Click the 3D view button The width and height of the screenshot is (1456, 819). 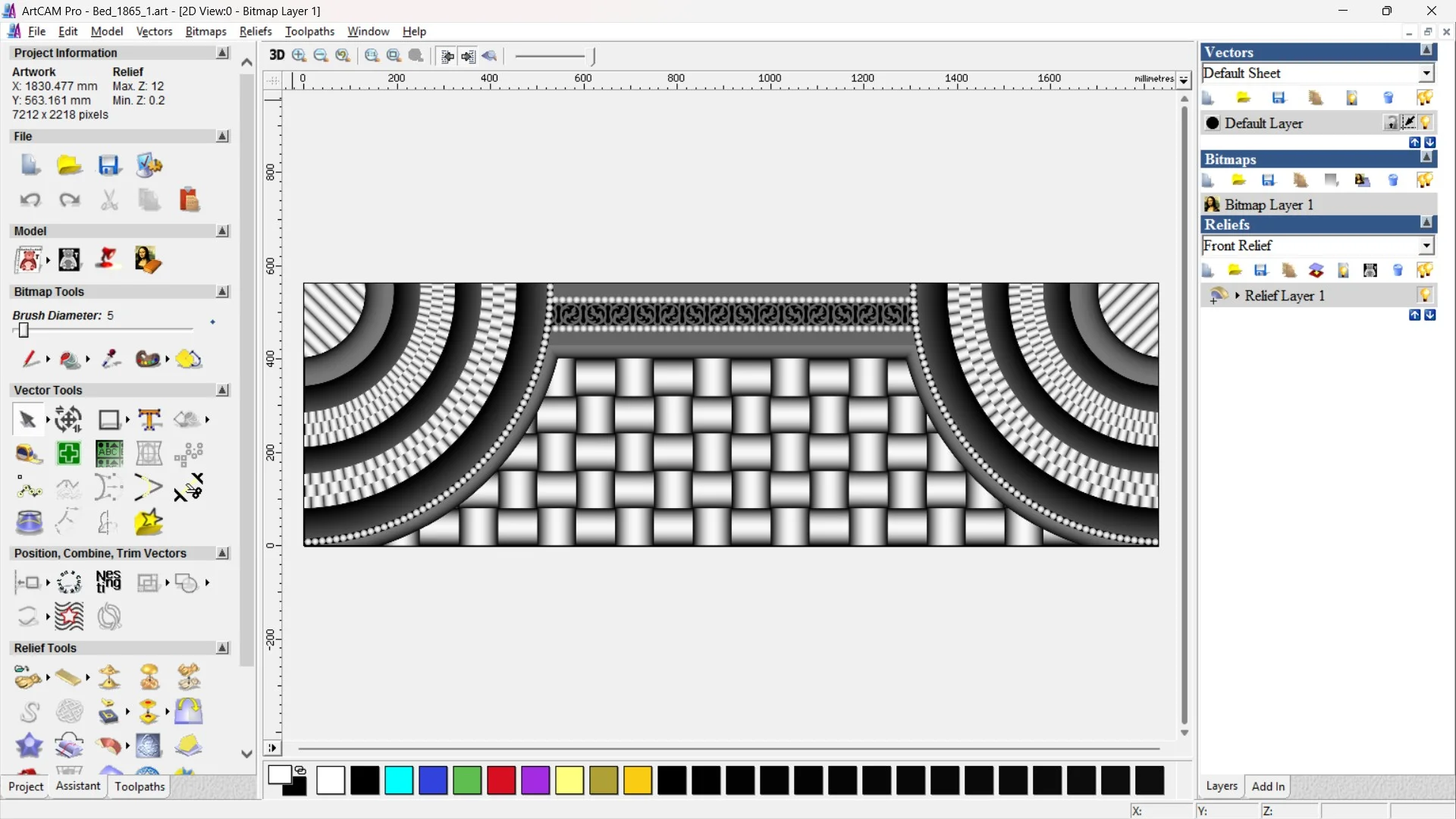277,55
